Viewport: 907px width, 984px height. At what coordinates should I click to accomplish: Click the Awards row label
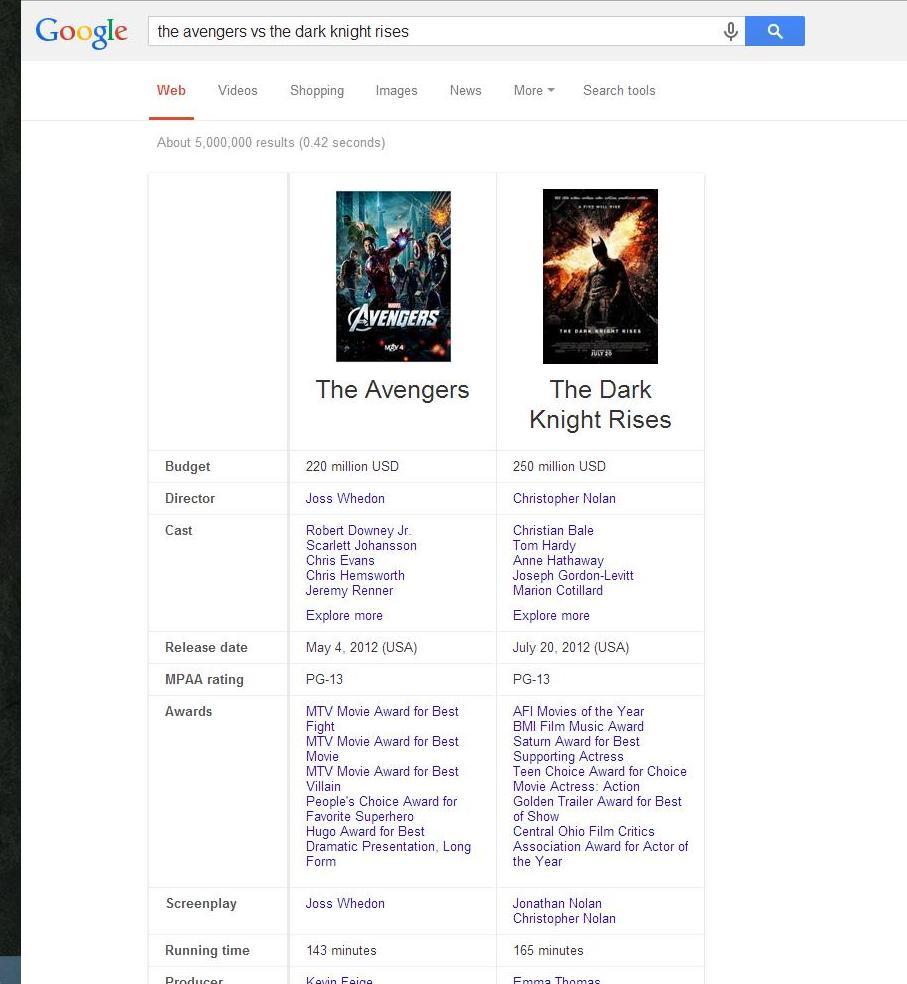[x=188, y=712]
